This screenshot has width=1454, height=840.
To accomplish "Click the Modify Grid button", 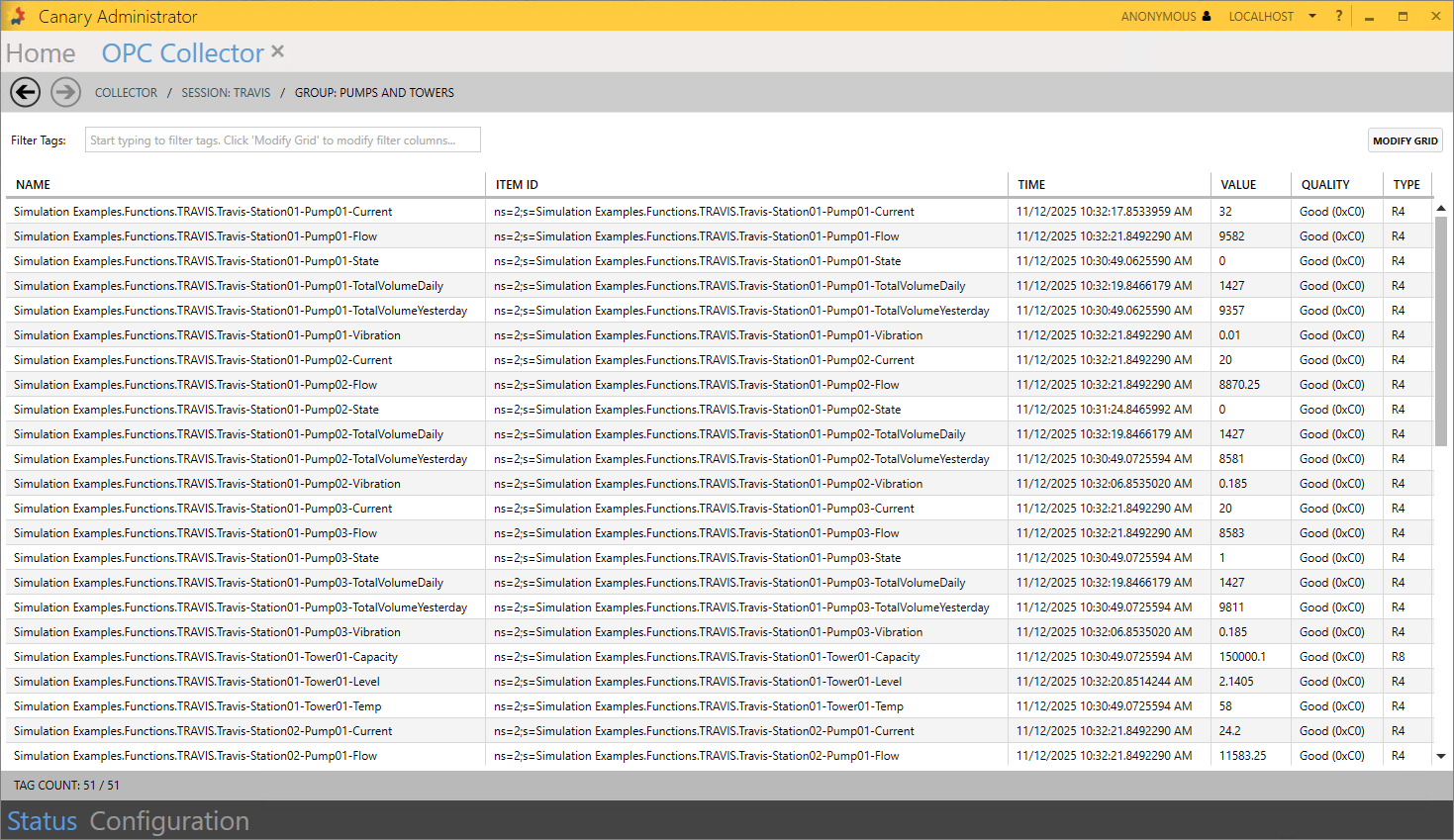I will tap(1405, 140).
